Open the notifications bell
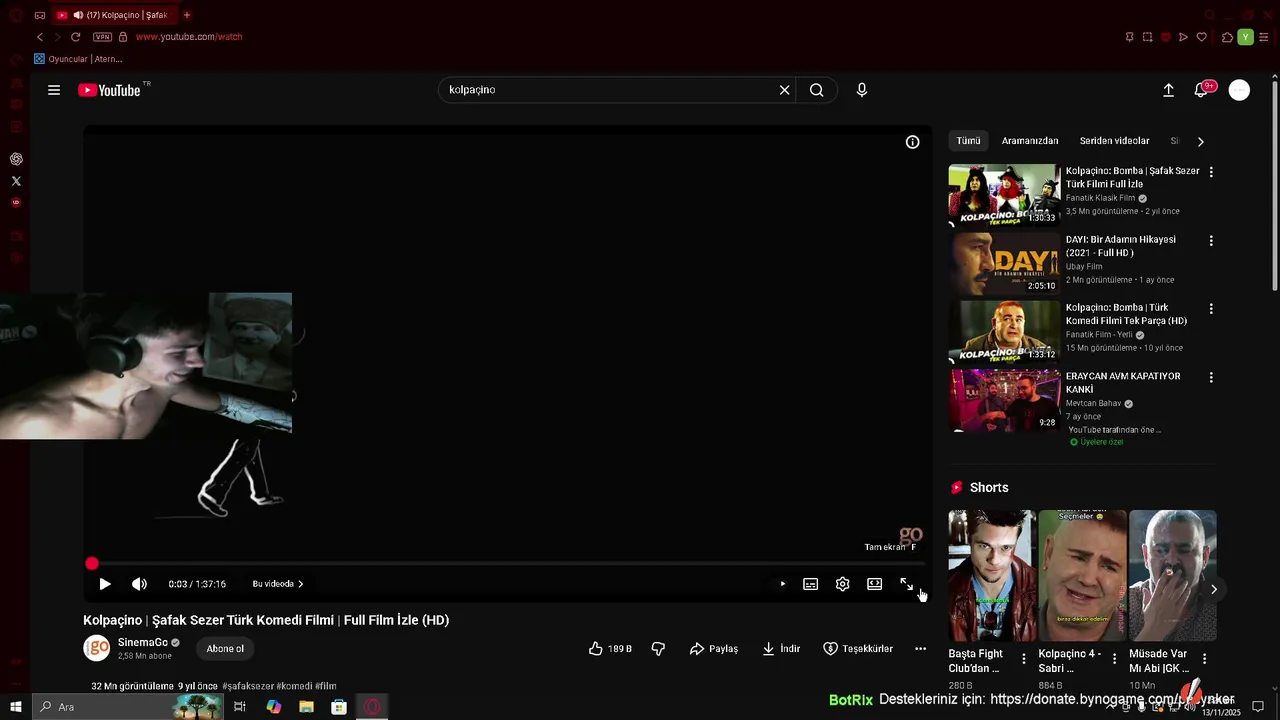This screenshot has height=720, width=1280. pos(1201,90)
